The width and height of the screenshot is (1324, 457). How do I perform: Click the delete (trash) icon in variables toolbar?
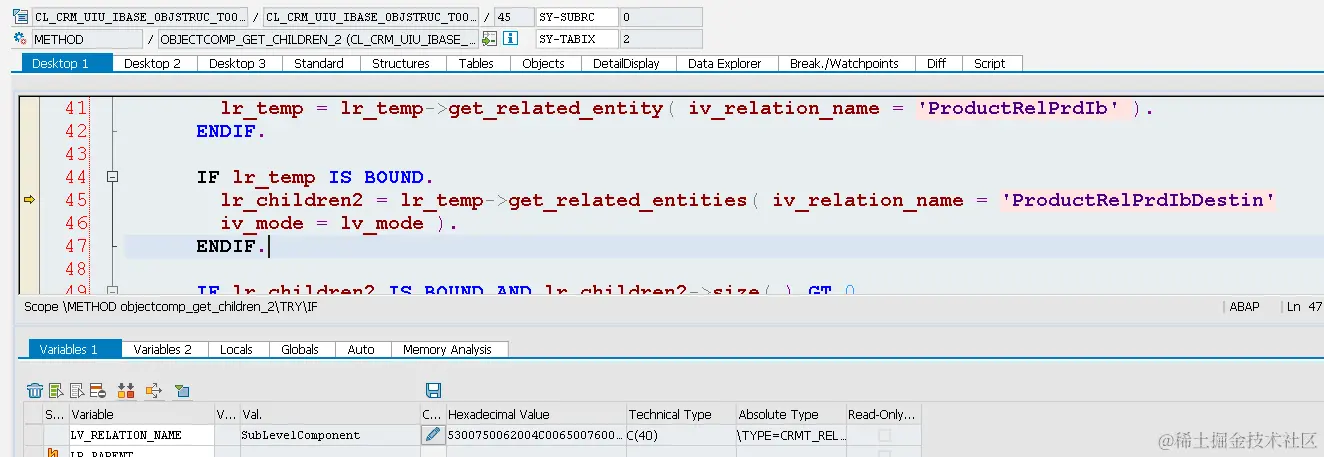click(35, 390)
